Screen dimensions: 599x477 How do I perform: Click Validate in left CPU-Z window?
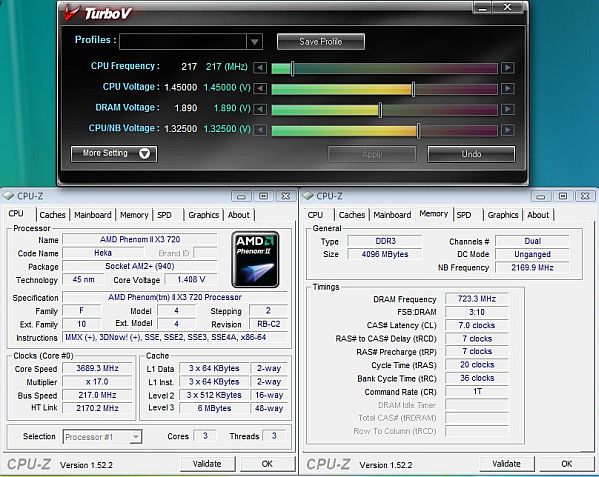[x=207, y=464]
